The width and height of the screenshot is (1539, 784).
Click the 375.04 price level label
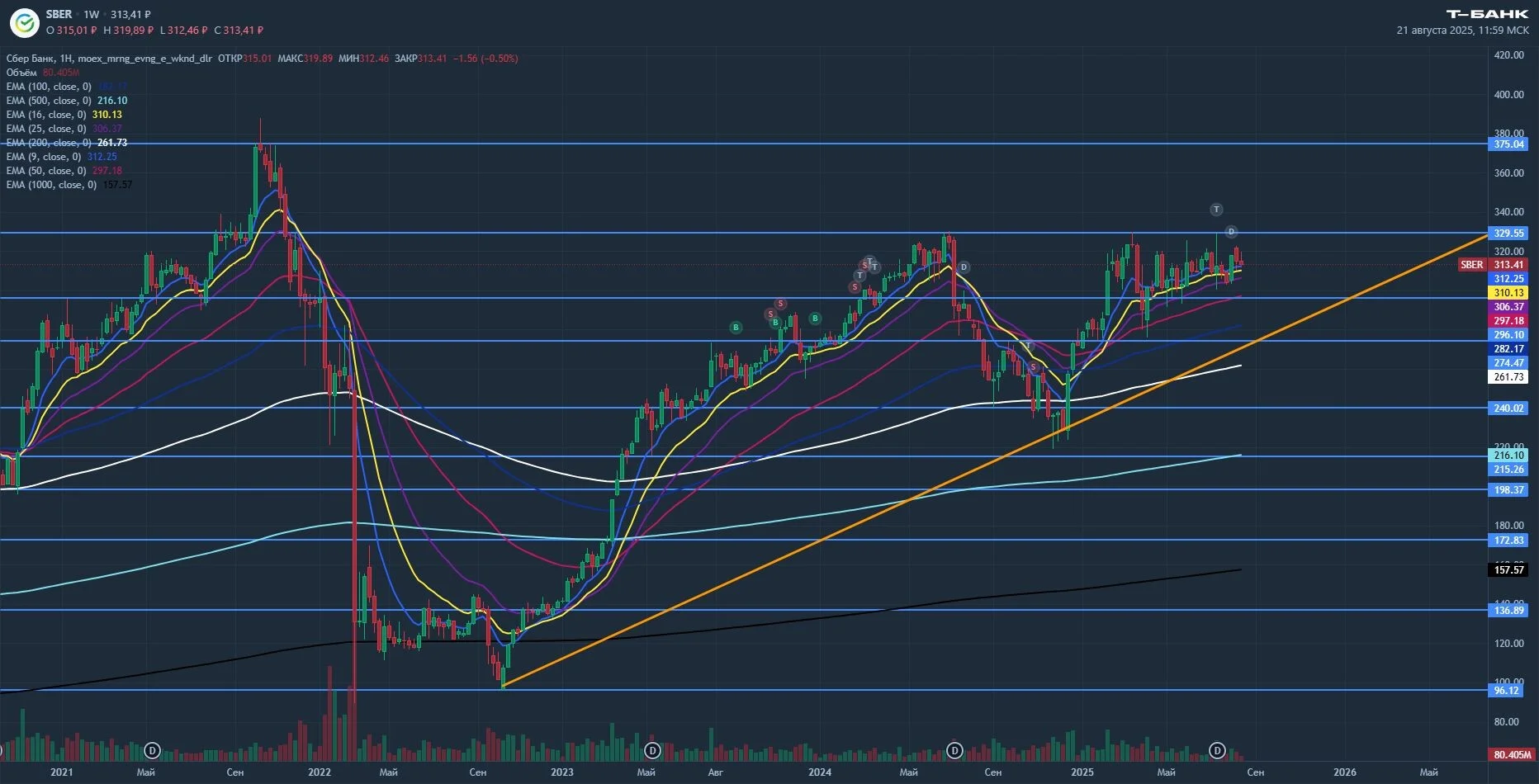(x=1508, y=144)
